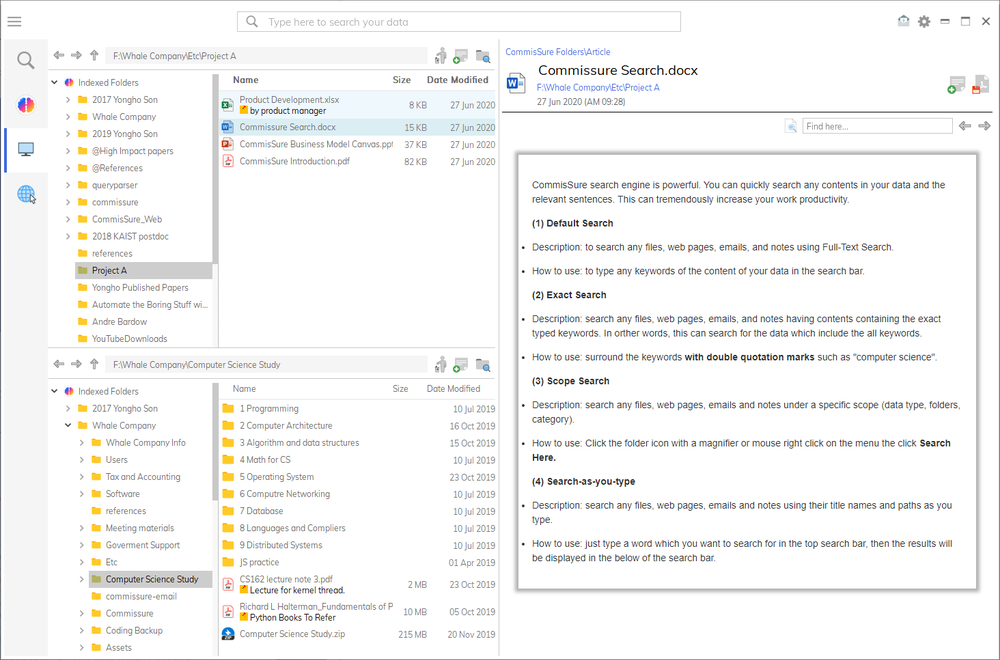Go forward in the Project A pane
The image size is (1000, 660).
77,55
